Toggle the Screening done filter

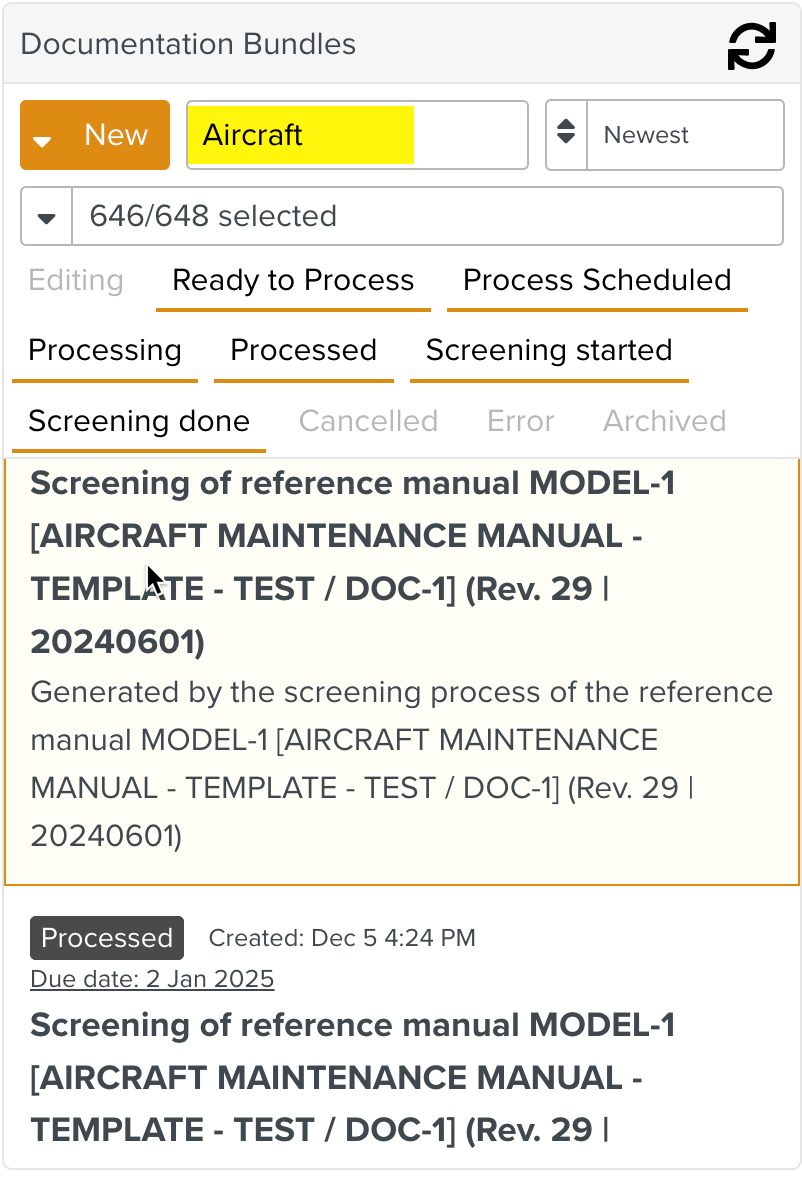click(139, 421)
